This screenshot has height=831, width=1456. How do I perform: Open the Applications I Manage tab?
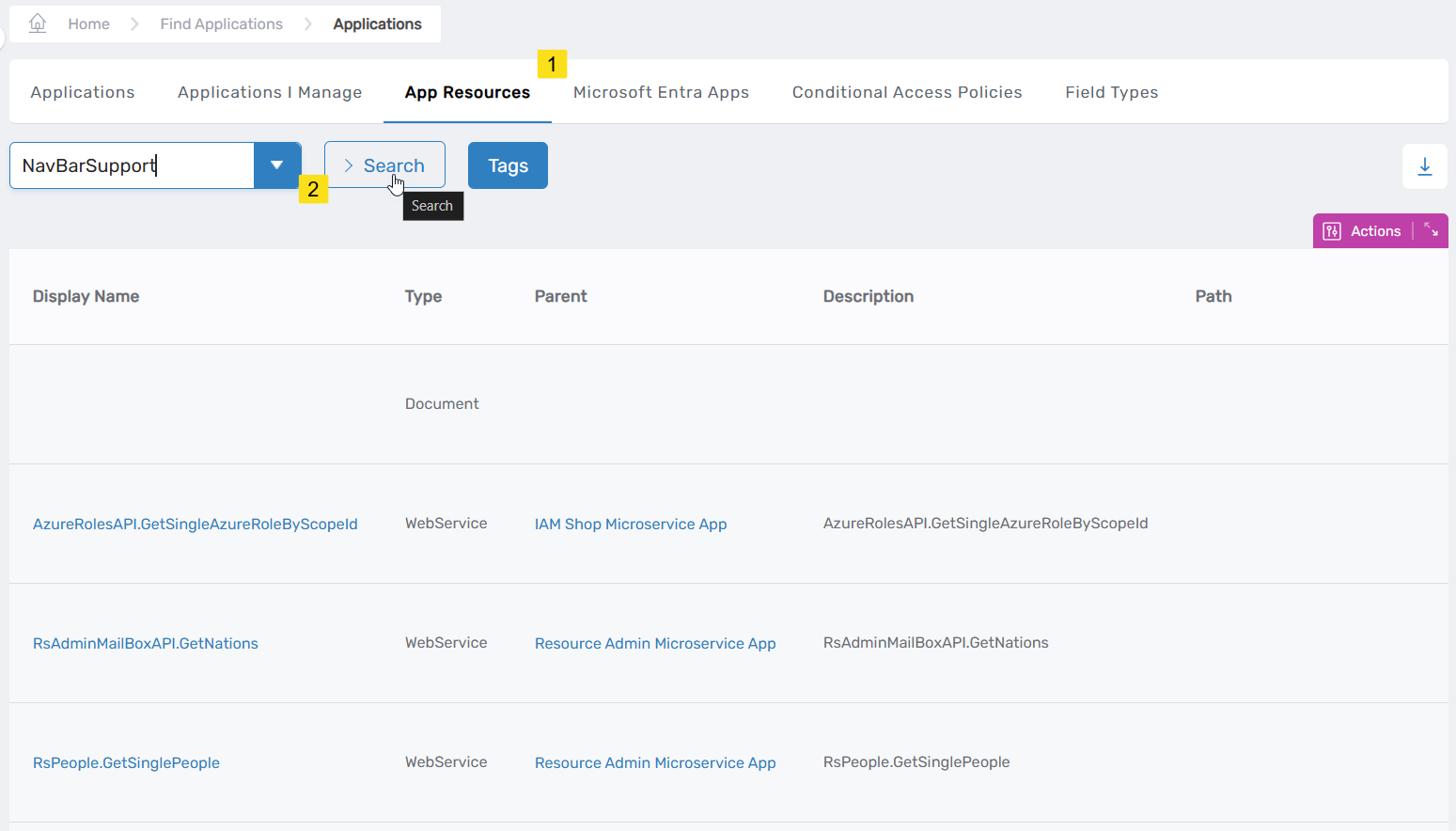tap(270, 91)
